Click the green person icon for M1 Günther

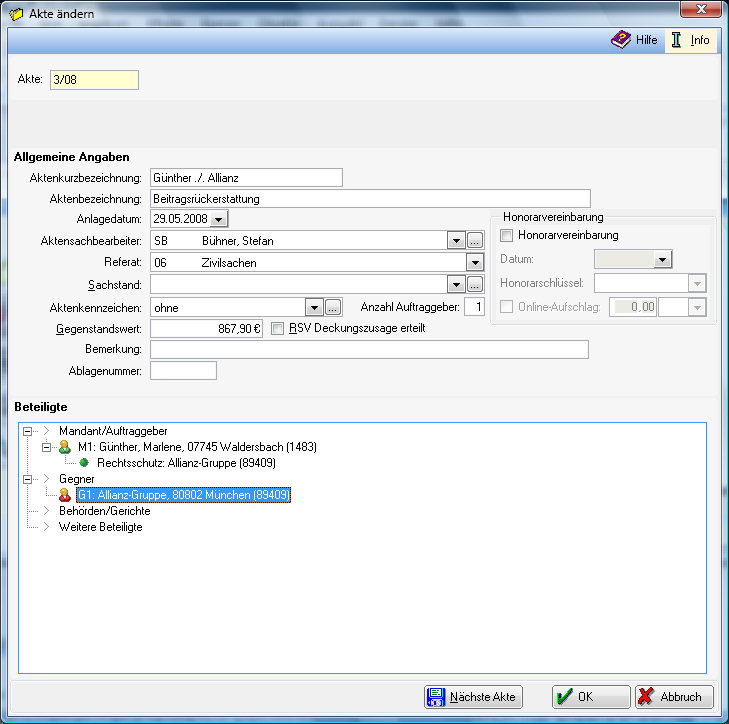(65, 447)
